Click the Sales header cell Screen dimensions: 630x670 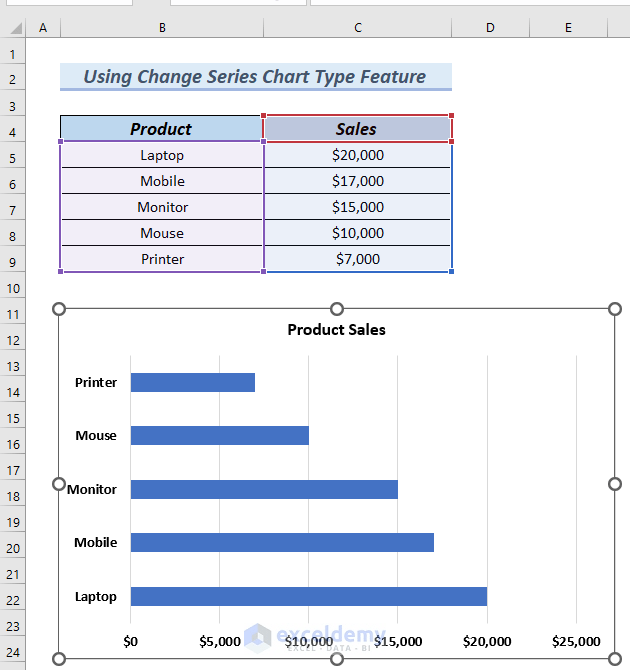(357, 129)
